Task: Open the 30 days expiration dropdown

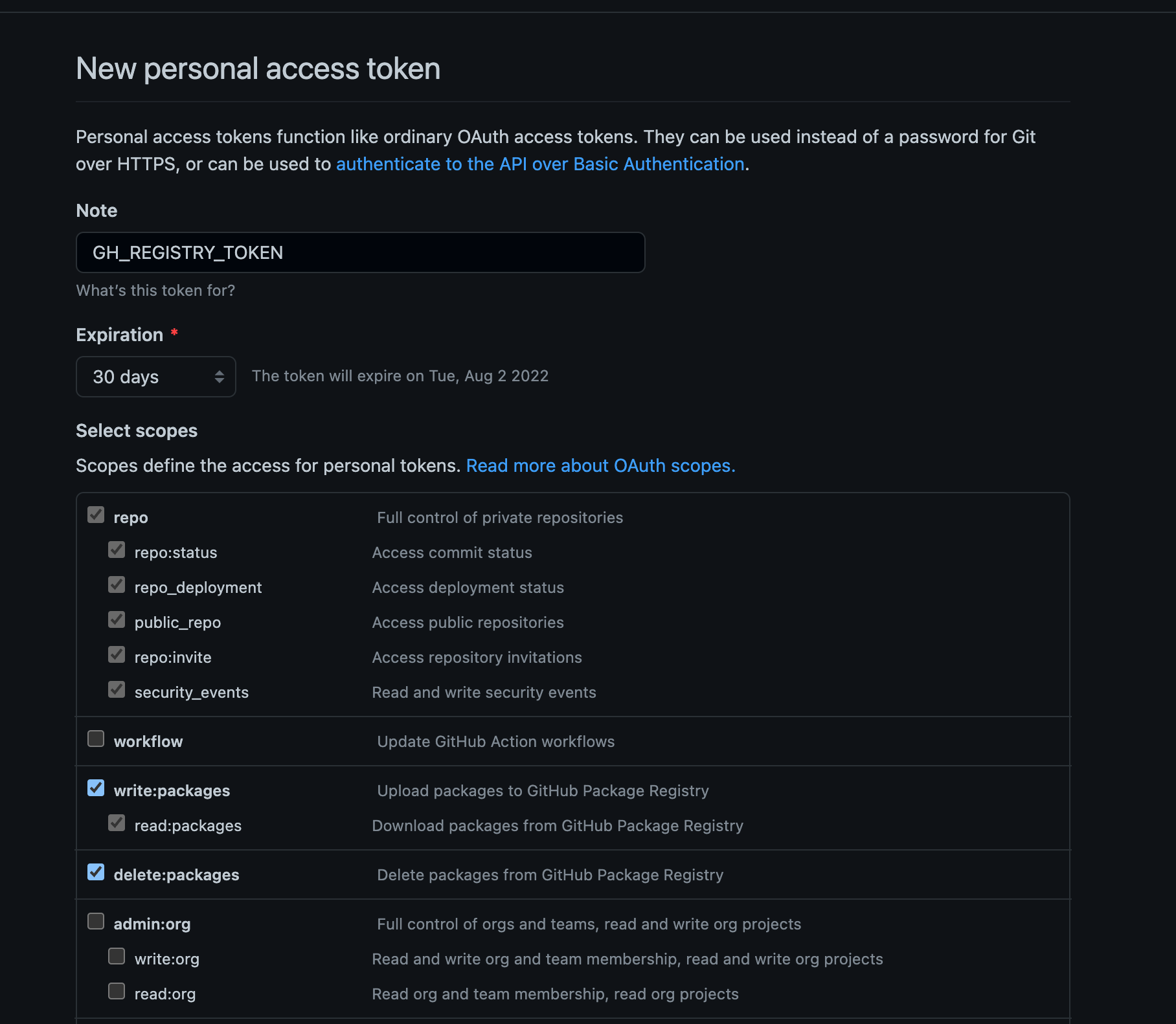Action: (155, 377)
